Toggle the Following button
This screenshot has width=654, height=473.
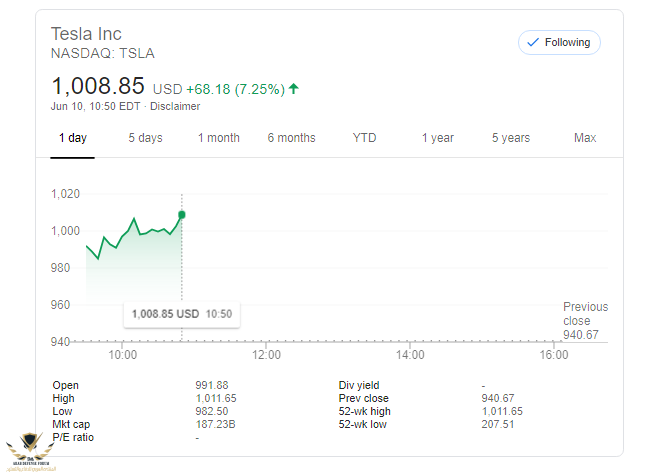tap(559, 43)
